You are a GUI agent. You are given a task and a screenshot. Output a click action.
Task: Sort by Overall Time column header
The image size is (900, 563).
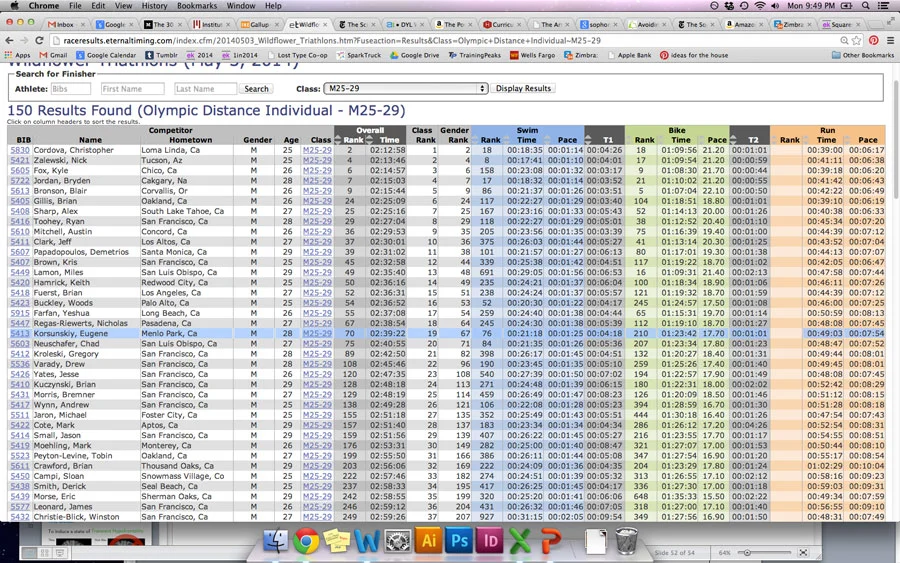coord(389,140)
